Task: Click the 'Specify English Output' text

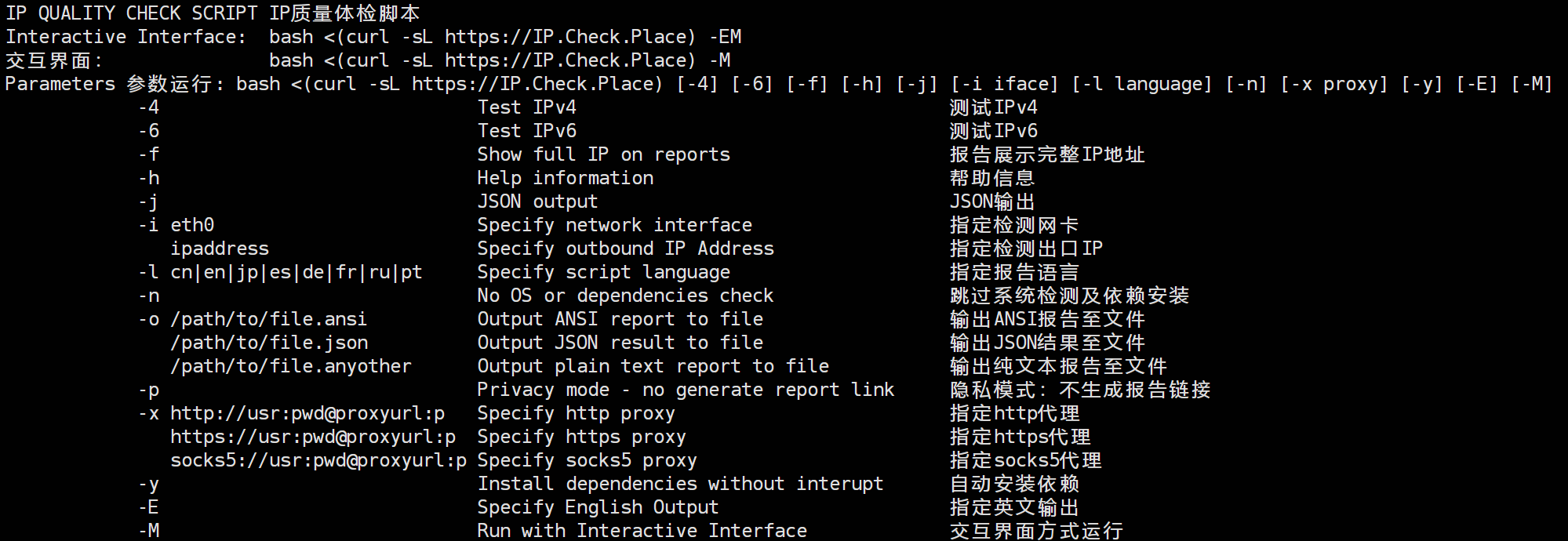Action: tap(598, 507)
